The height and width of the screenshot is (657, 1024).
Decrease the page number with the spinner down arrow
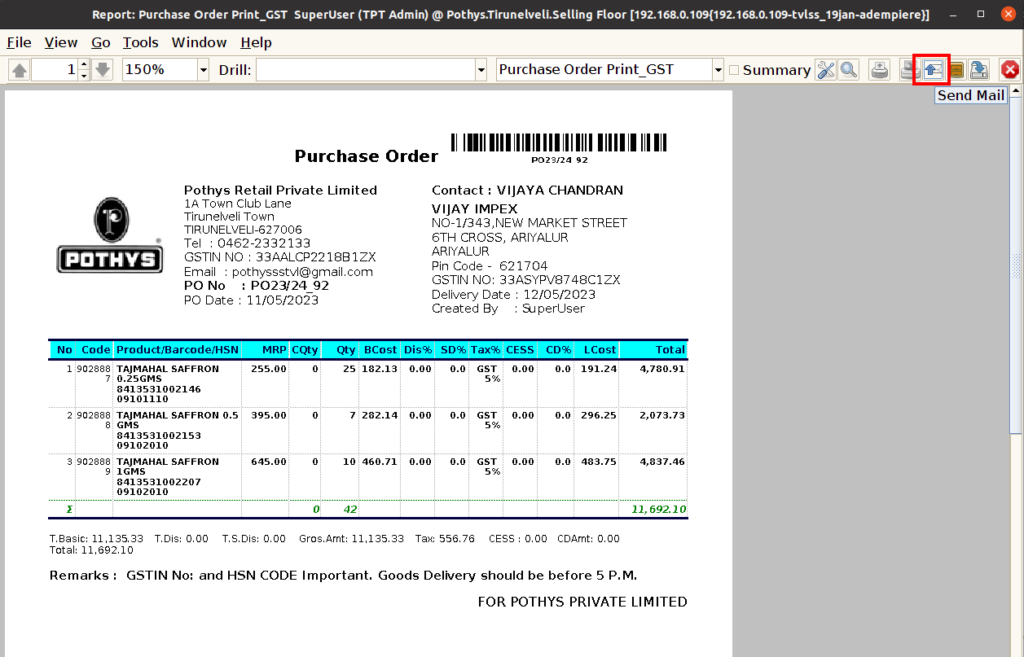coord(84,76)
